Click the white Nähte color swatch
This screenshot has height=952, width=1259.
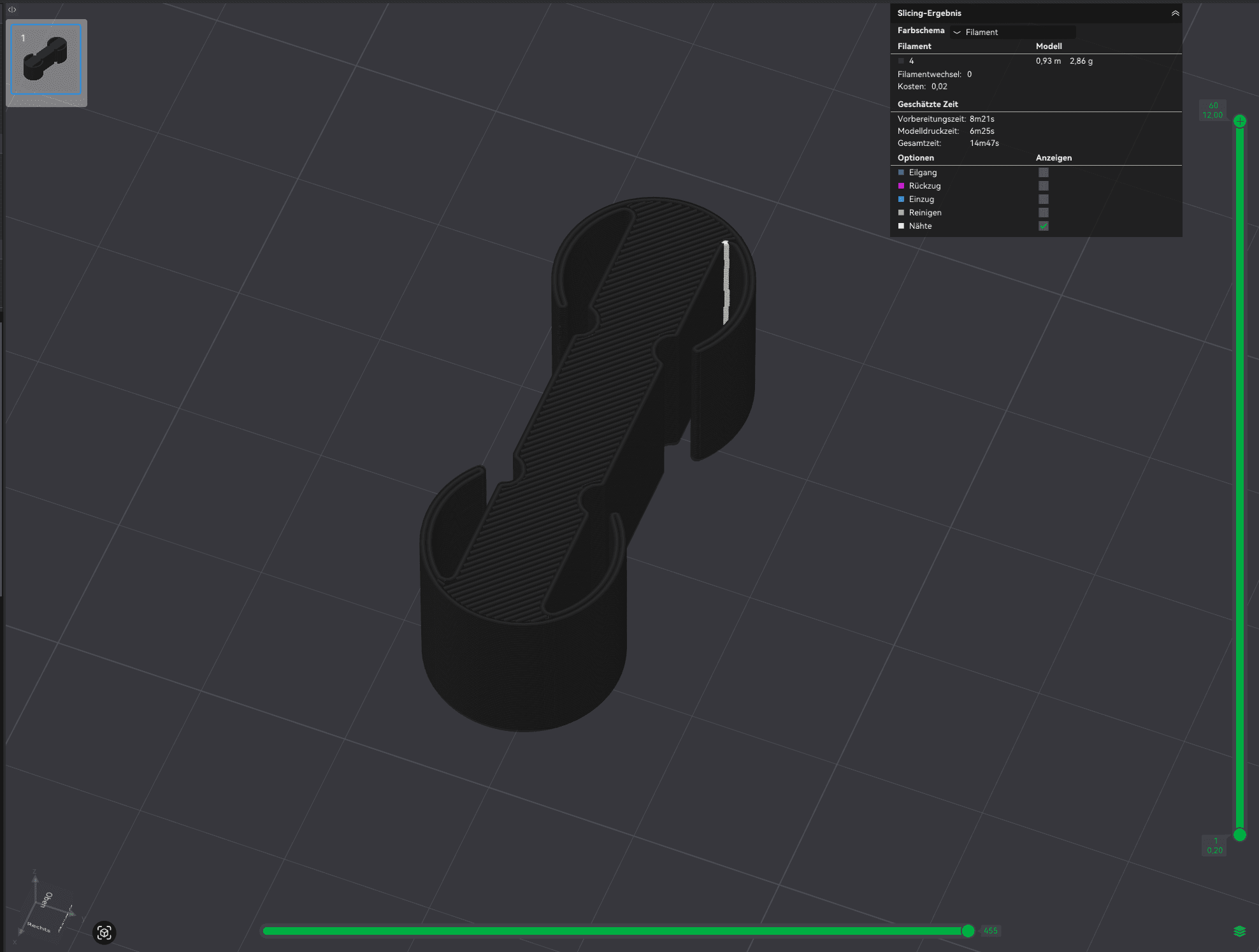click(x=901, y=226)
